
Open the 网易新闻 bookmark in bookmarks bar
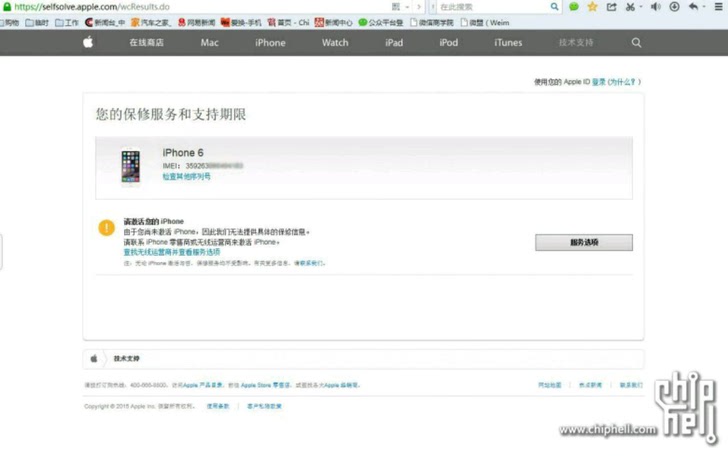click(x=196, y=22)
